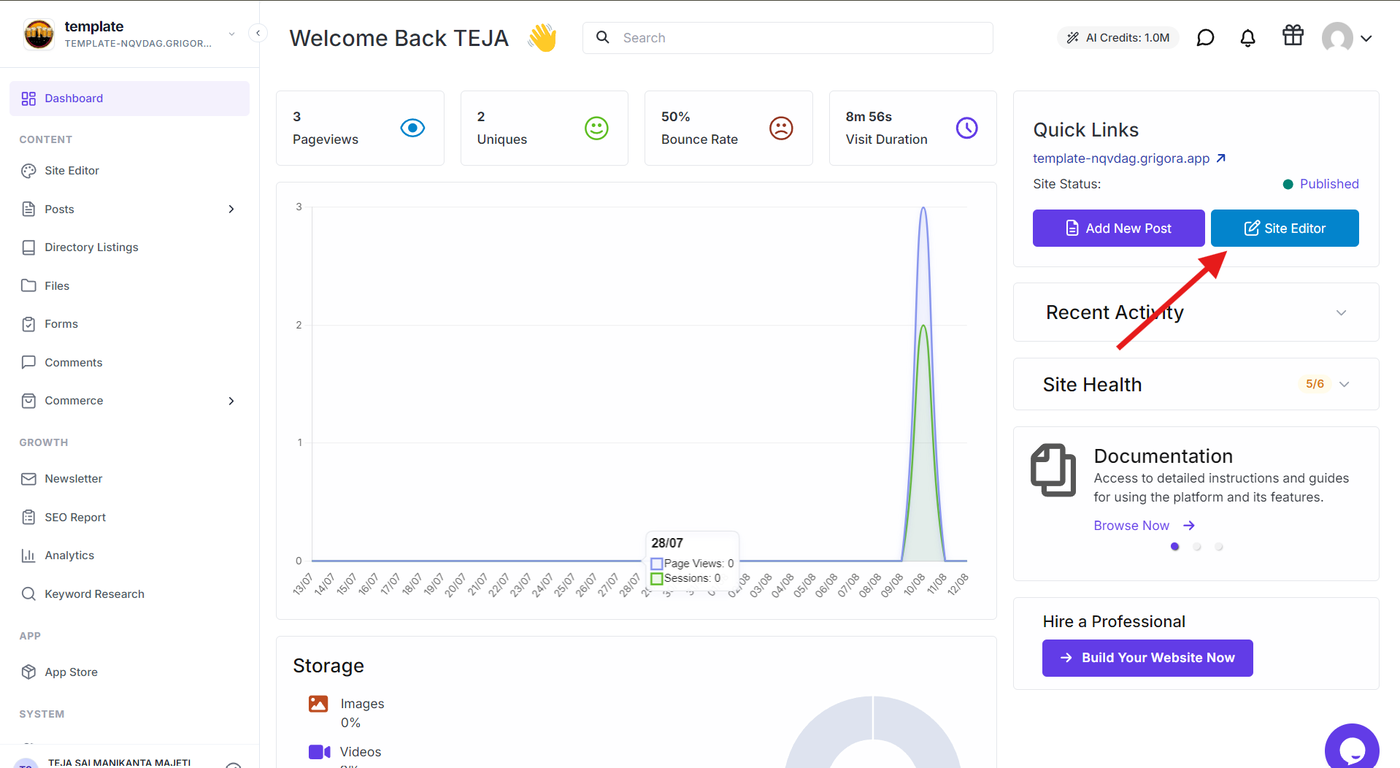This screenshot has height=768, width=1400.
Task: Click into the Search field
Action: (788, 38)
